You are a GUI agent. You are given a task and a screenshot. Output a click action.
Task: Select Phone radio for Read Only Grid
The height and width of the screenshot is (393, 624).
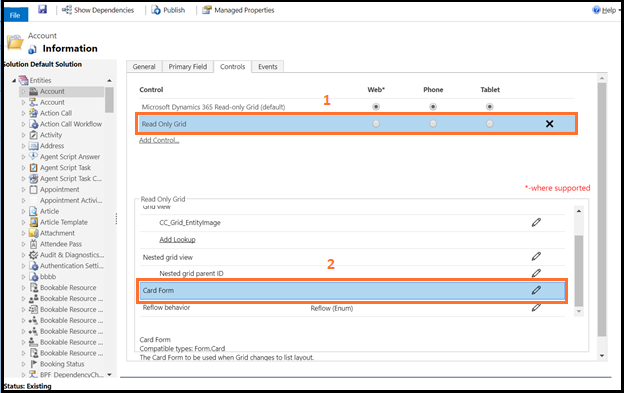pyautogui.click(x=433, y=124)
